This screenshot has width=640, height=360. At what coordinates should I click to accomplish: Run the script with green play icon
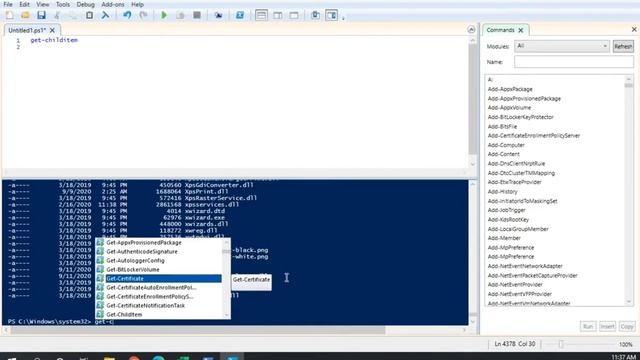tap(164, 16)
